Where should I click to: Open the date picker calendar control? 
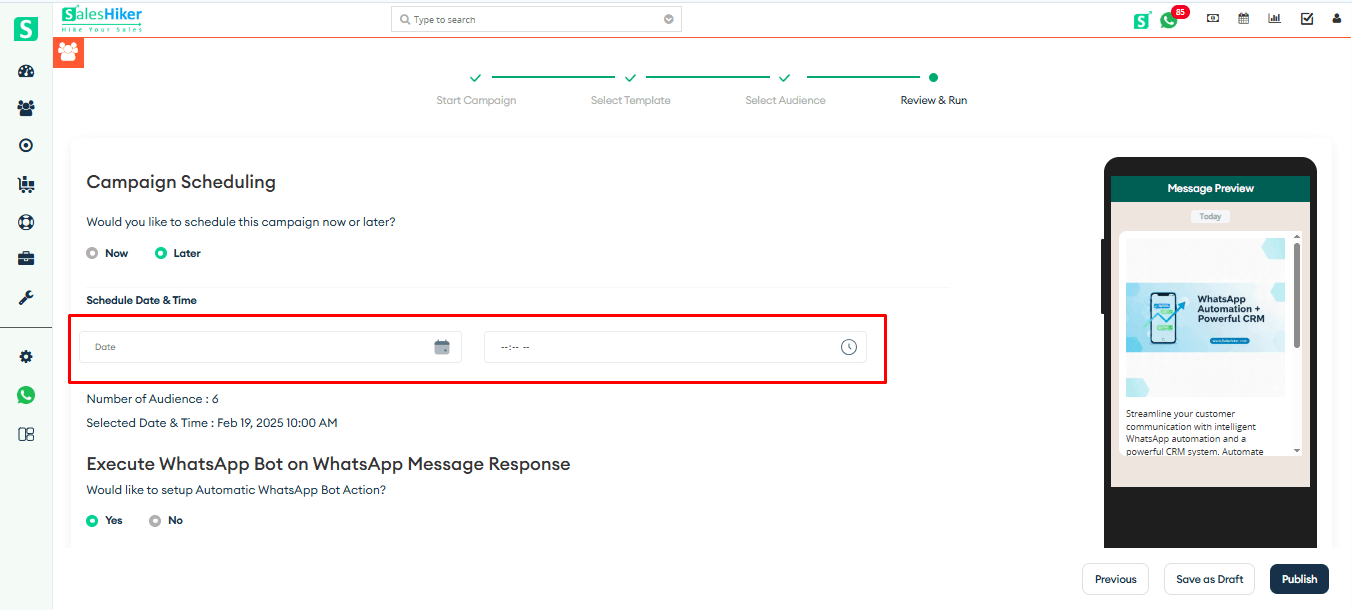tap(442, 346)
